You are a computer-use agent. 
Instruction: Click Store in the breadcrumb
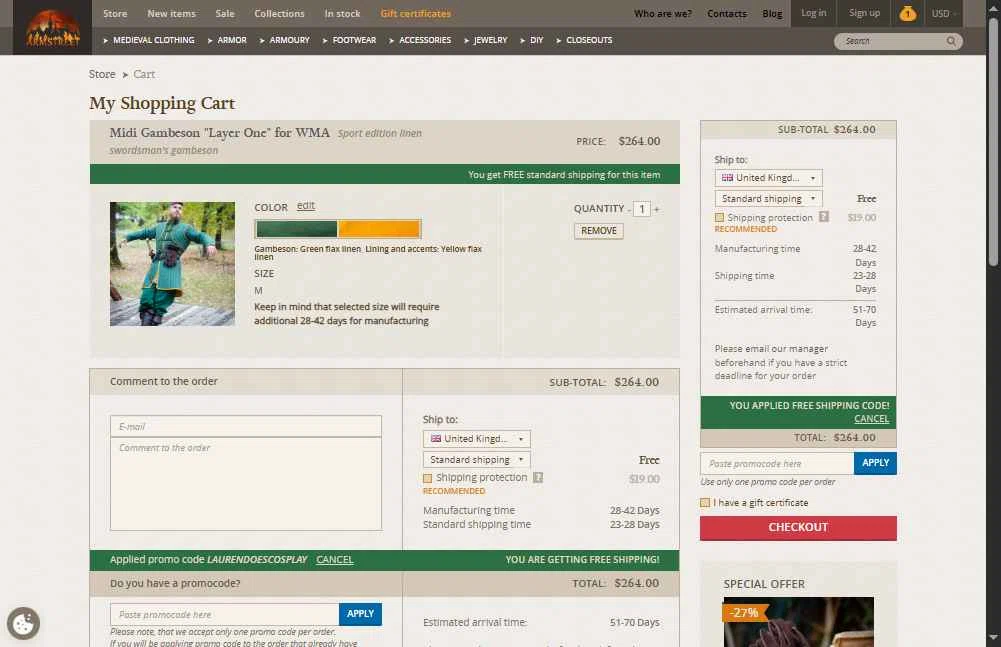click(x=102, y=74)
